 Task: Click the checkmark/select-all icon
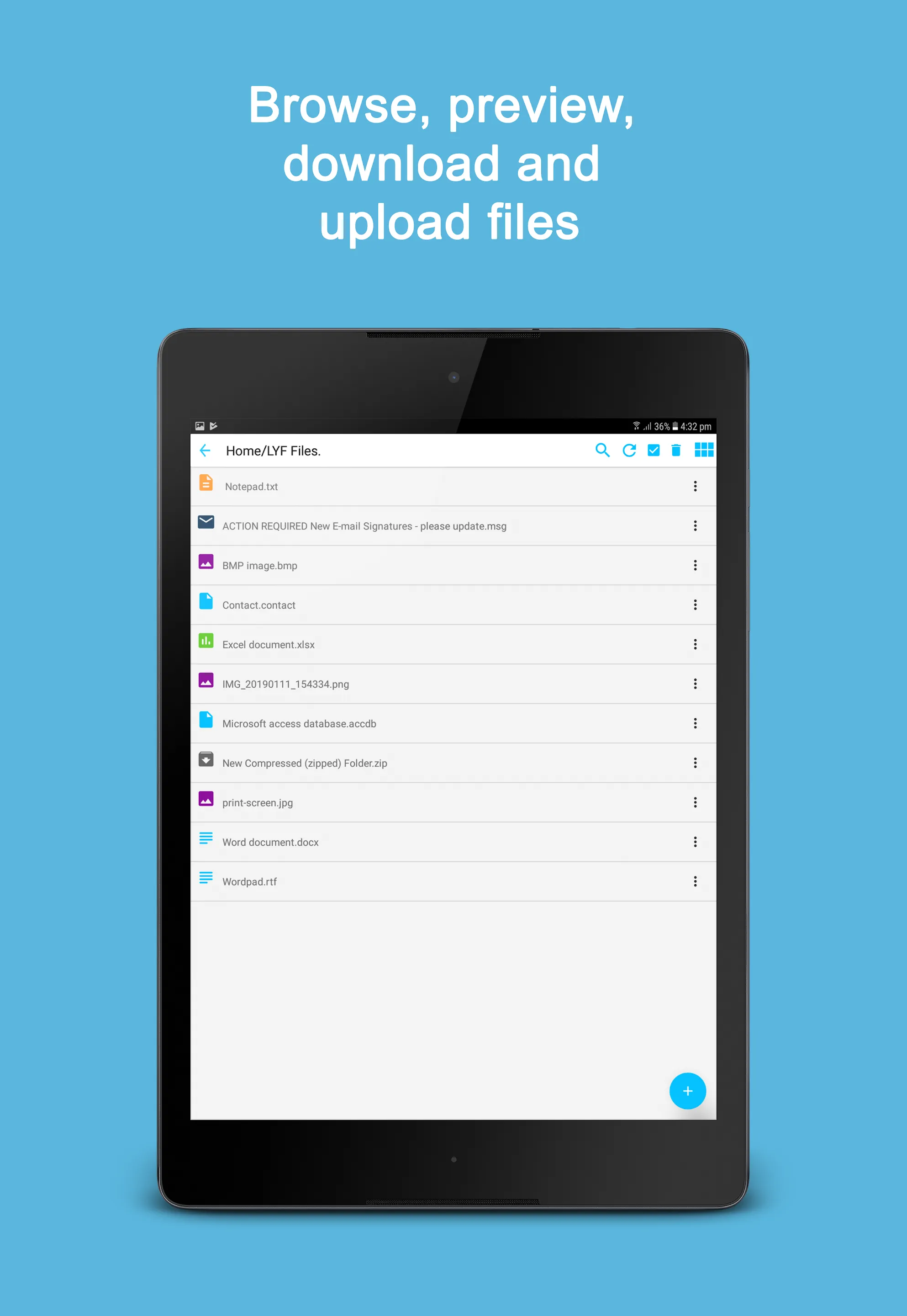[655, 461]
